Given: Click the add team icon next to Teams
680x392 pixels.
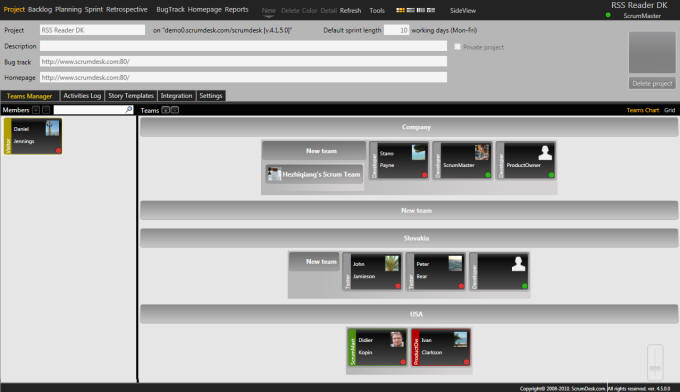Looking at the screenshot, I should coord(165,110).
